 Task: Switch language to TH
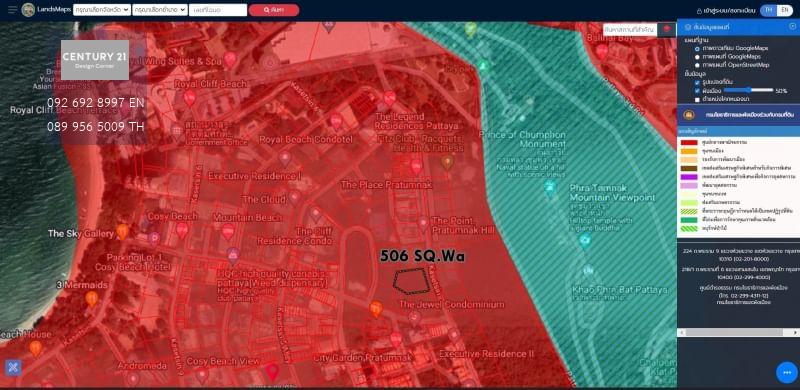pos(769,10)
